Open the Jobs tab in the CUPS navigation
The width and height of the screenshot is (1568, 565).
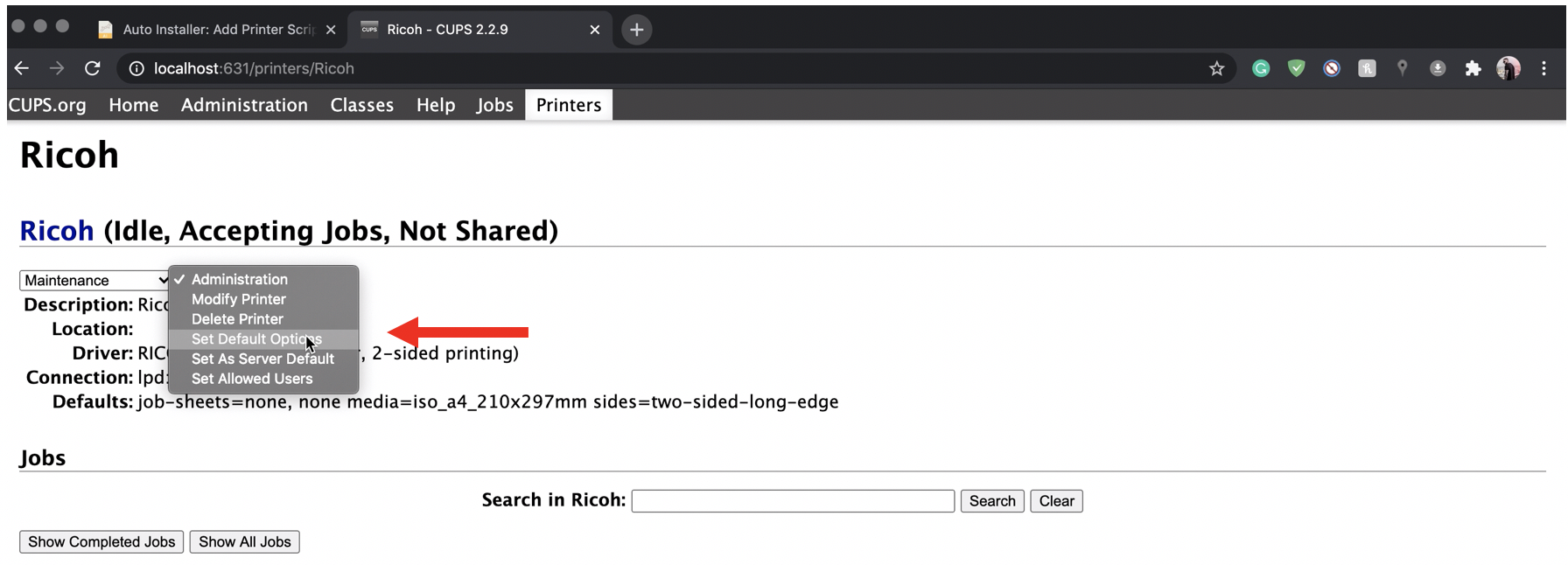click(x=494, y=105)
